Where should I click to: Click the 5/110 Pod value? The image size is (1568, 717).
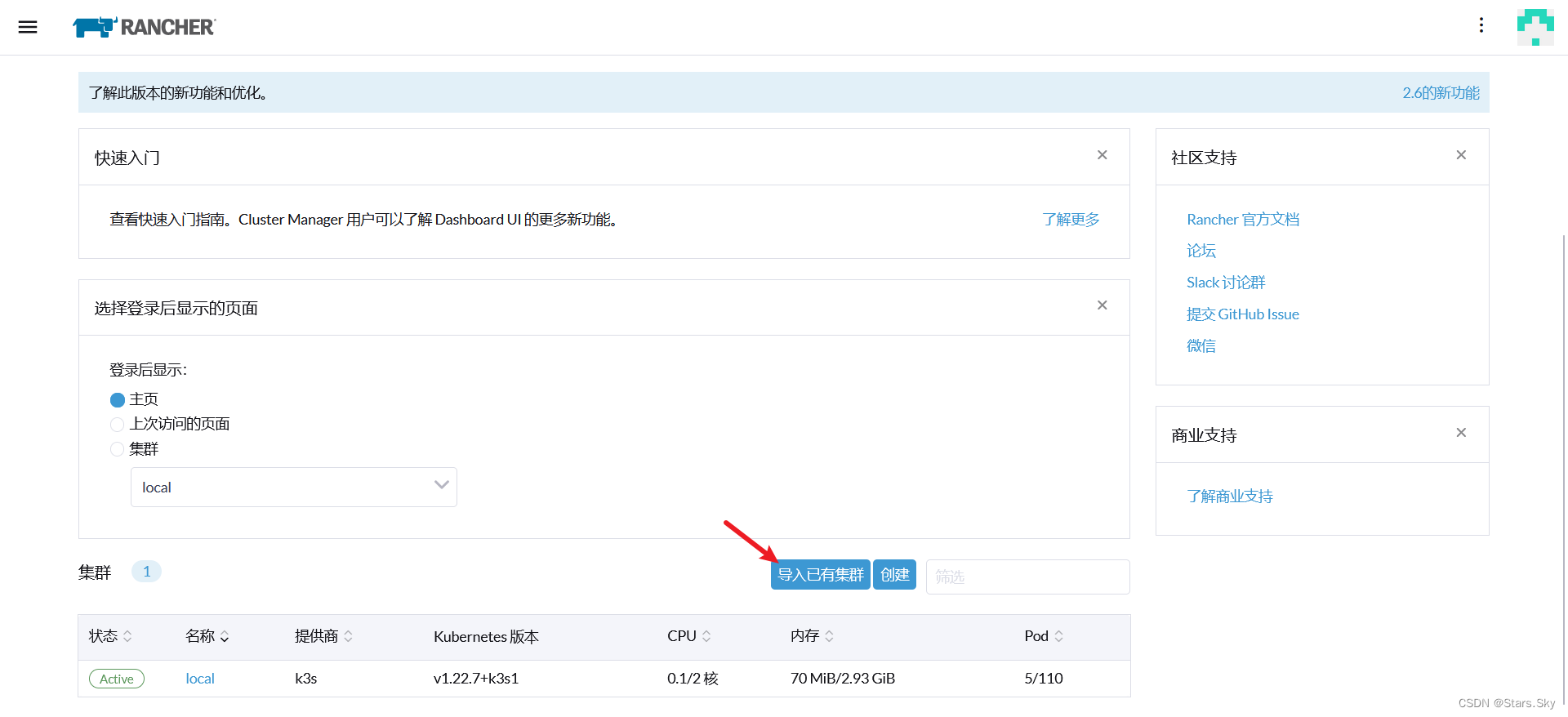[x=1044, y=679]
